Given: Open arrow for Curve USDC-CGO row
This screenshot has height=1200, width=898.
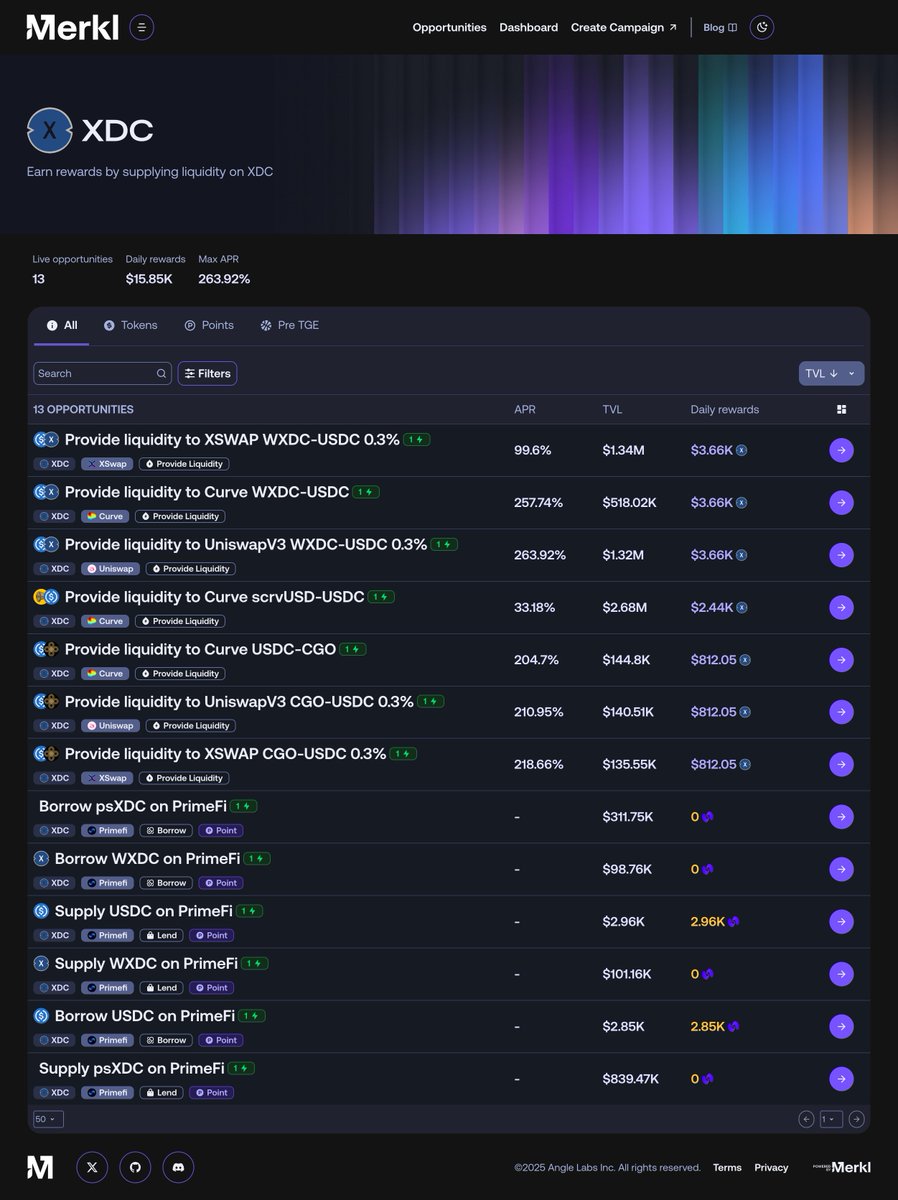Looking at the screenshot, I should [x=842, y=660].
